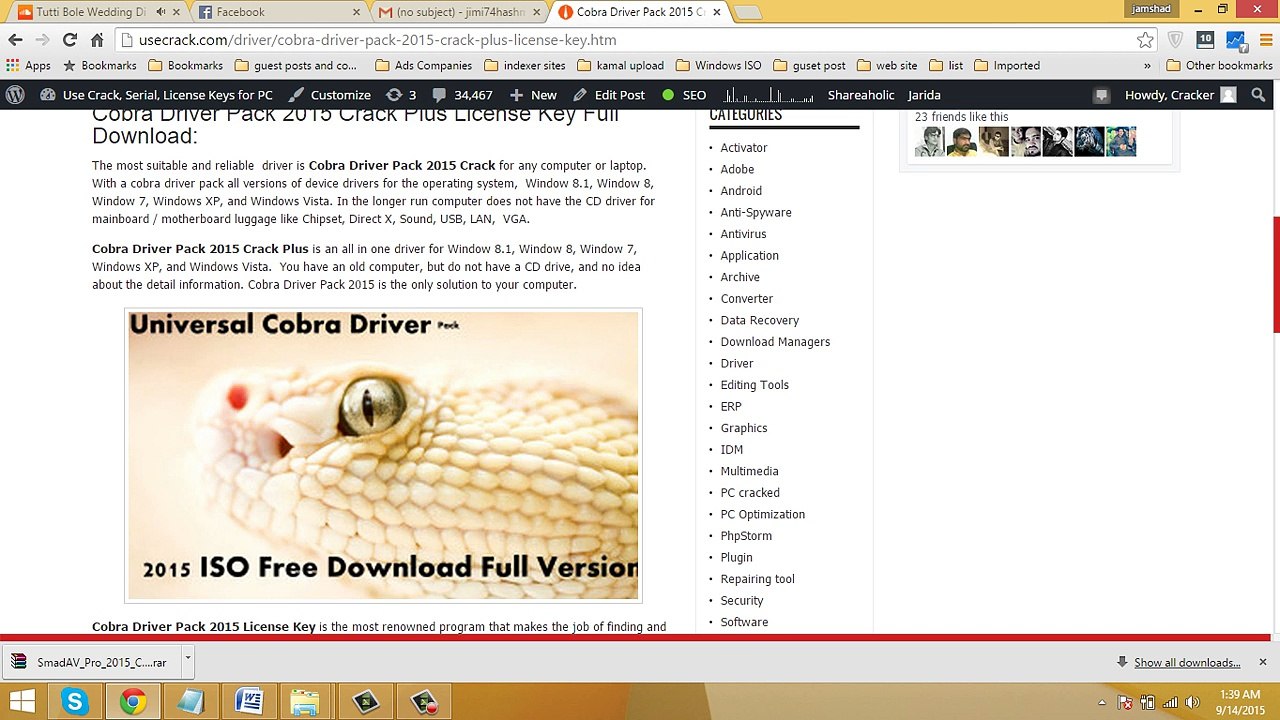Open the admin bar search magnifier icon
1280x720 pixels.
click(1258, 95)
